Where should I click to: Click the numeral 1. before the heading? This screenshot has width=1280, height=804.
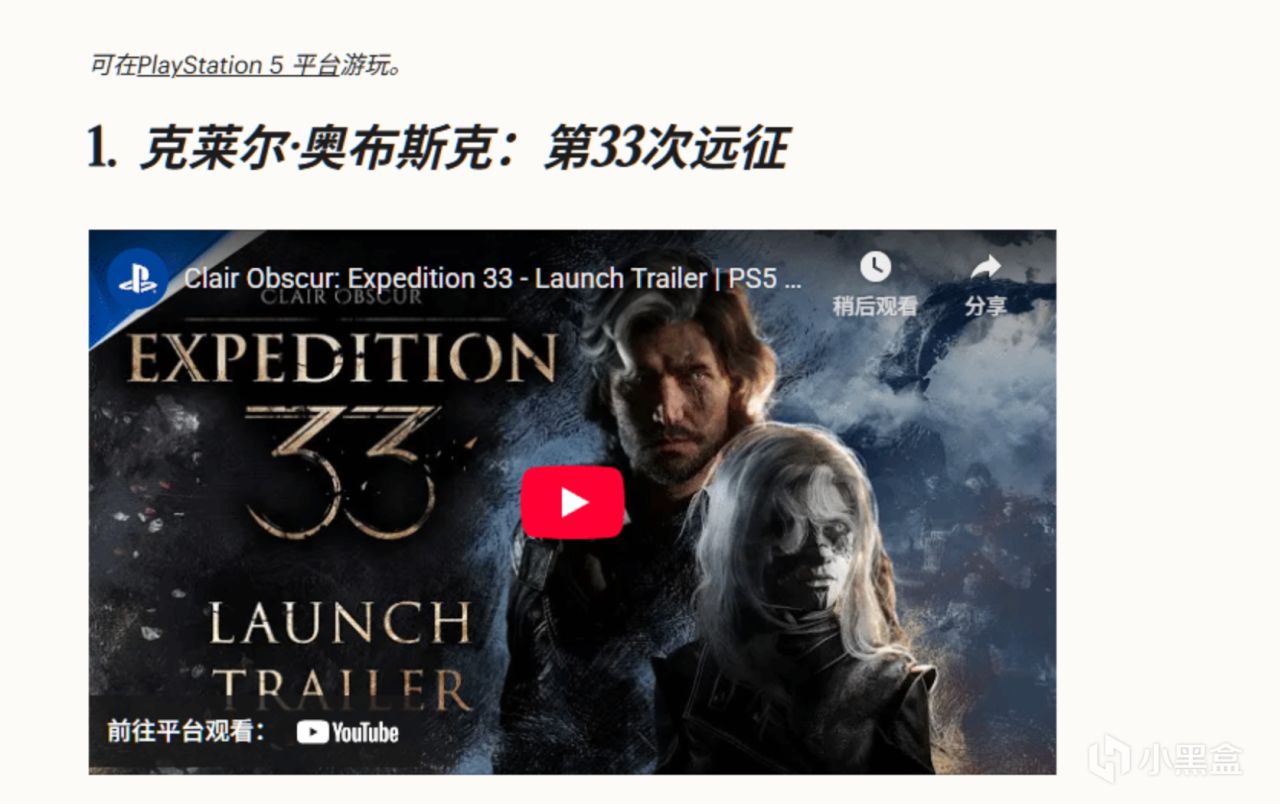[x=103, y=150]
